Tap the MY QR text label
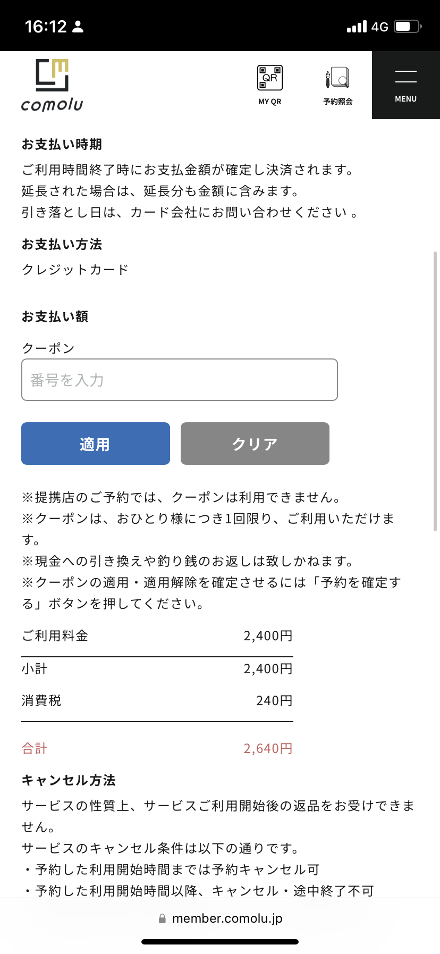Viewport: 440px width, 954px height. [x=270, y=102]
